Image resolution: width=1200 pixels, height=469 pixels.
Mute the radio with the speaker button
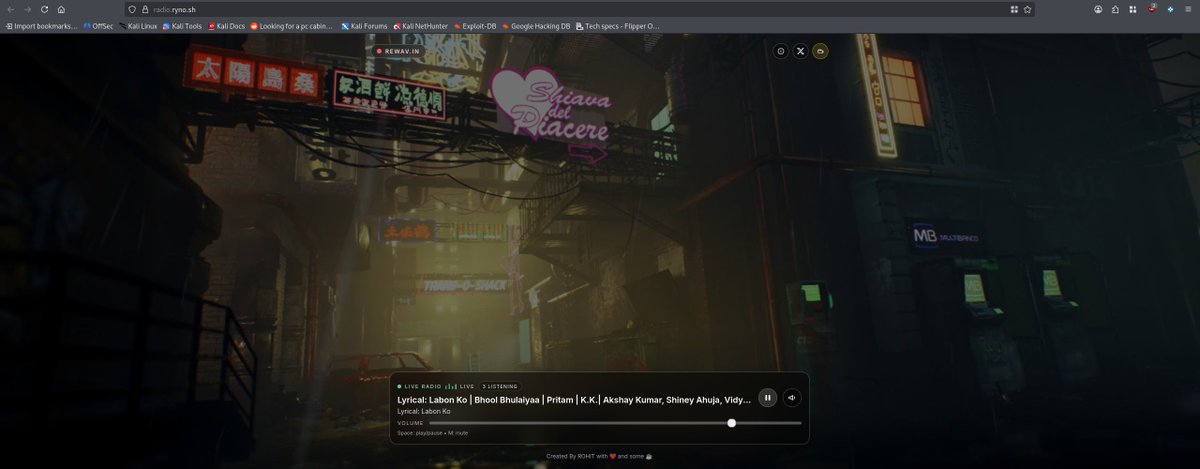tap(792, 397)
